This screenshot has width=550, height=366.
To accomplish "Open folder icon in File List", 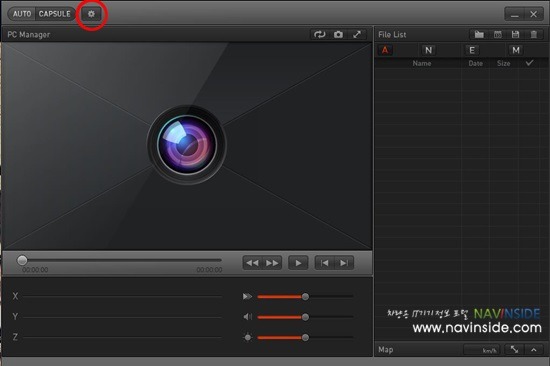I will [x=479, y=34].
